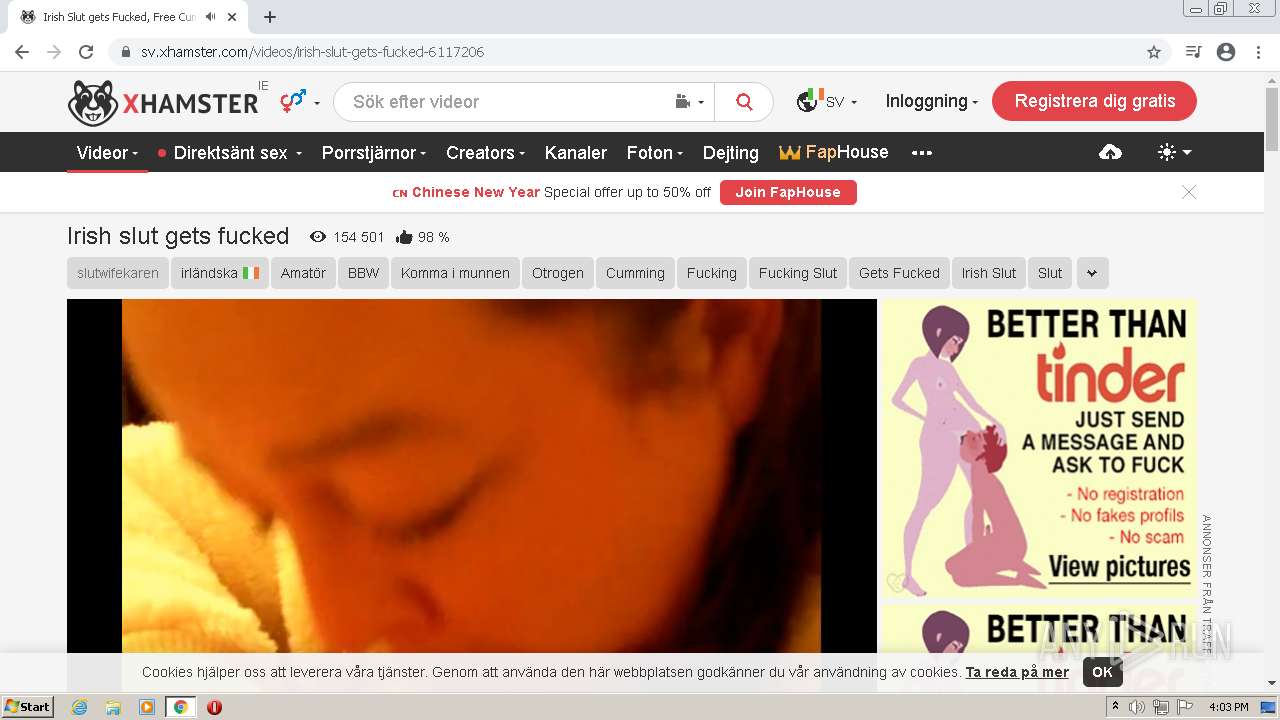Click the tray volume speaker icon

[1137, 707]
